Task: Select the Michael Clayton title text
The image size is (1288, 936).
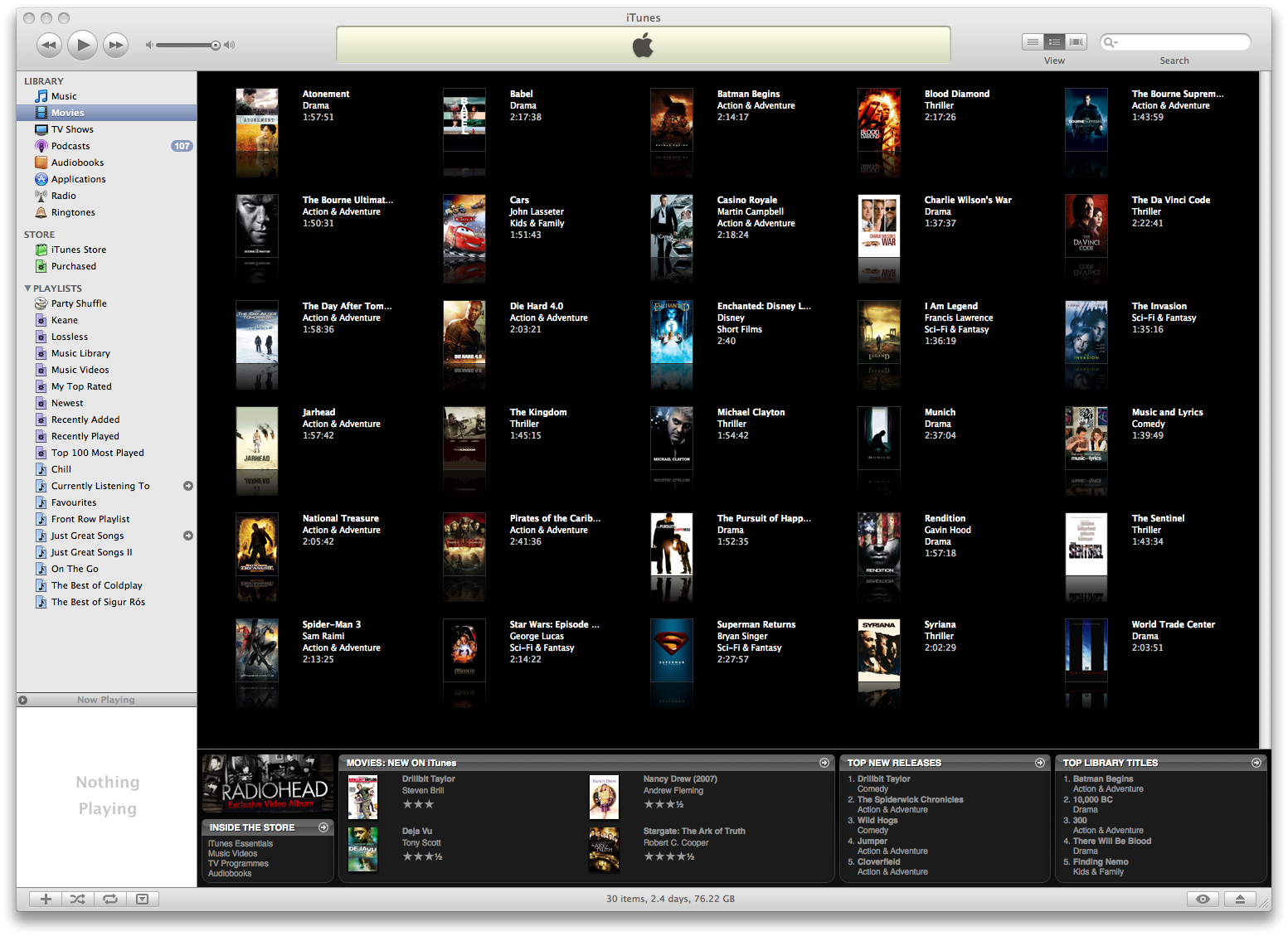Action: pos(751,412)
